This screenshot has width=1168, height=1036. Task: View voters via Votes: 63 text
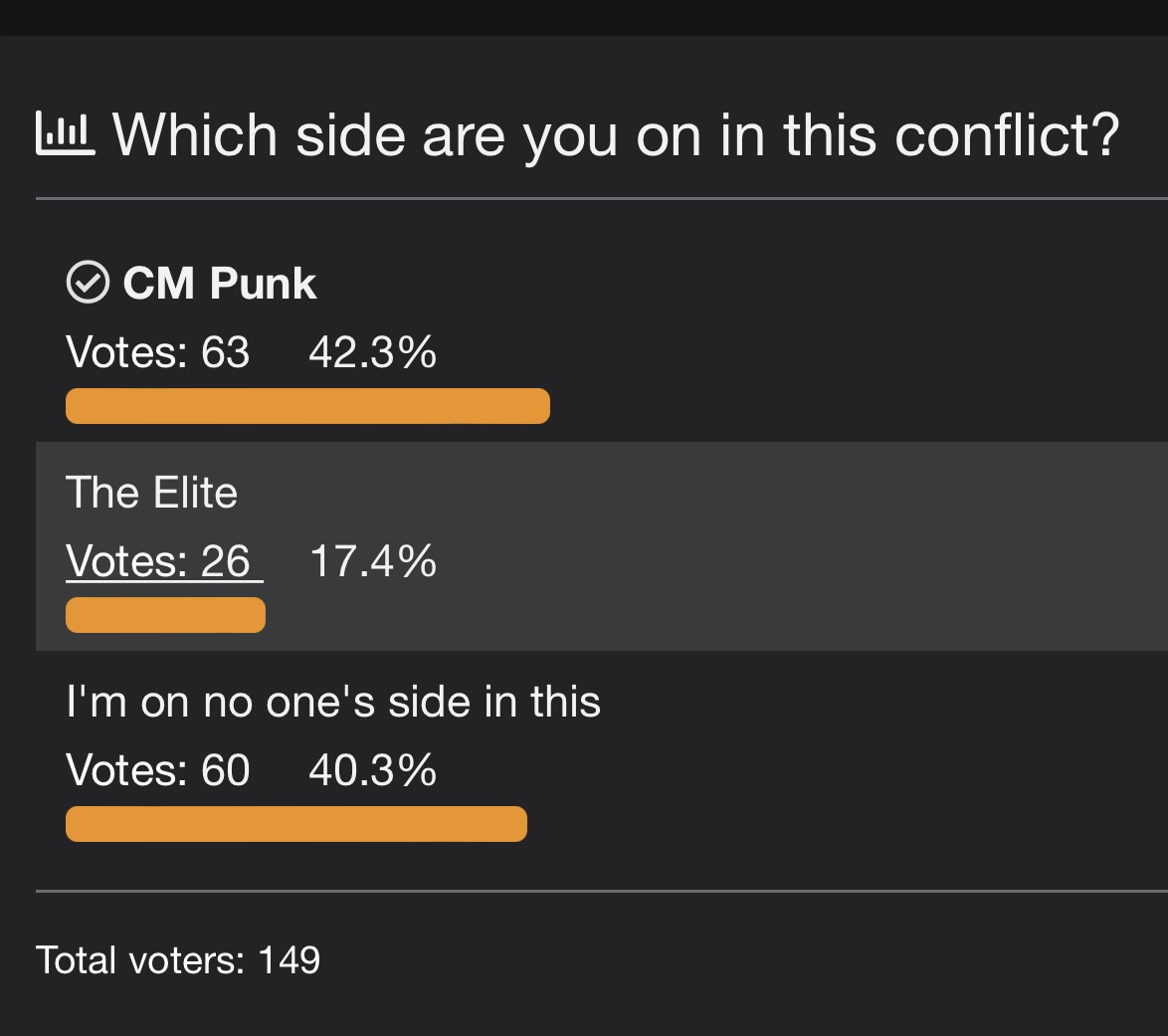click(157, 353)
